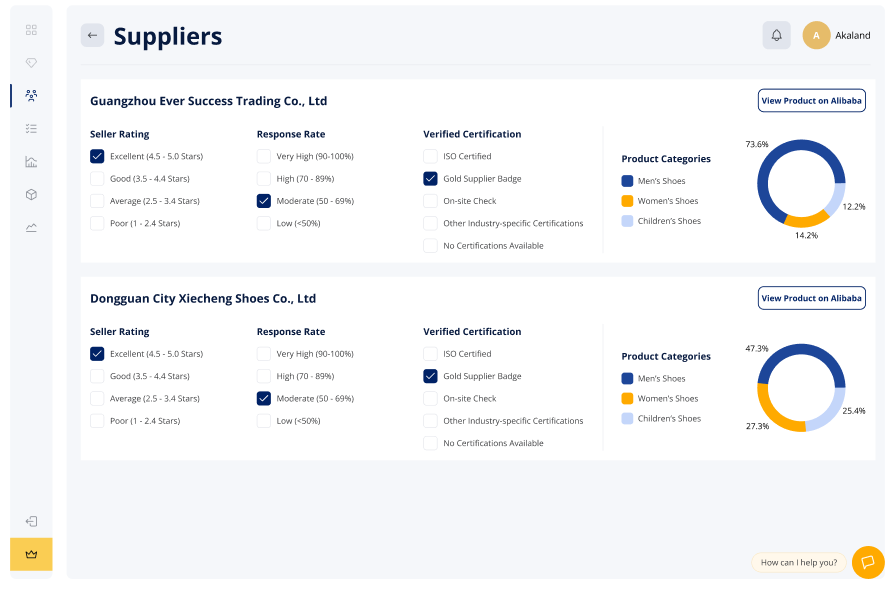The height and width of the screenshot is (590, 896).
Task: Open the line trend icon in sidebar
Action: tap(31, 228)
